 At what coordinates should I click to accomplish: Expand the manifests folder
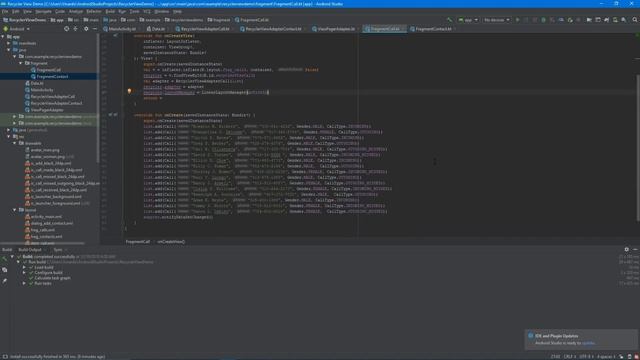(x=9, y=43)
